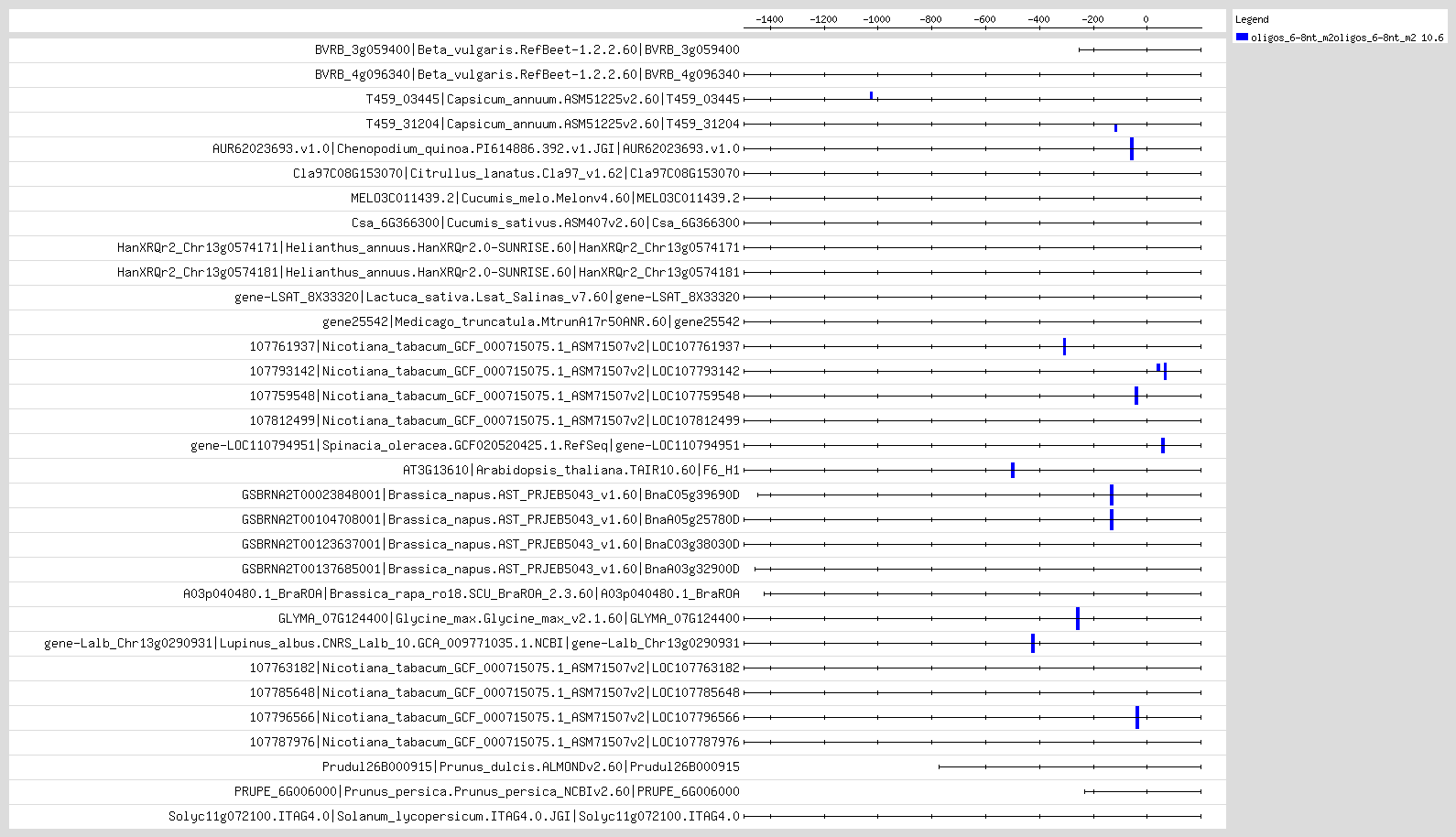Select the 107796566 Nicotiana_tabacum label
This screenshot has height=837, width=1456.
pyautogui.click(x=494, y=717)
